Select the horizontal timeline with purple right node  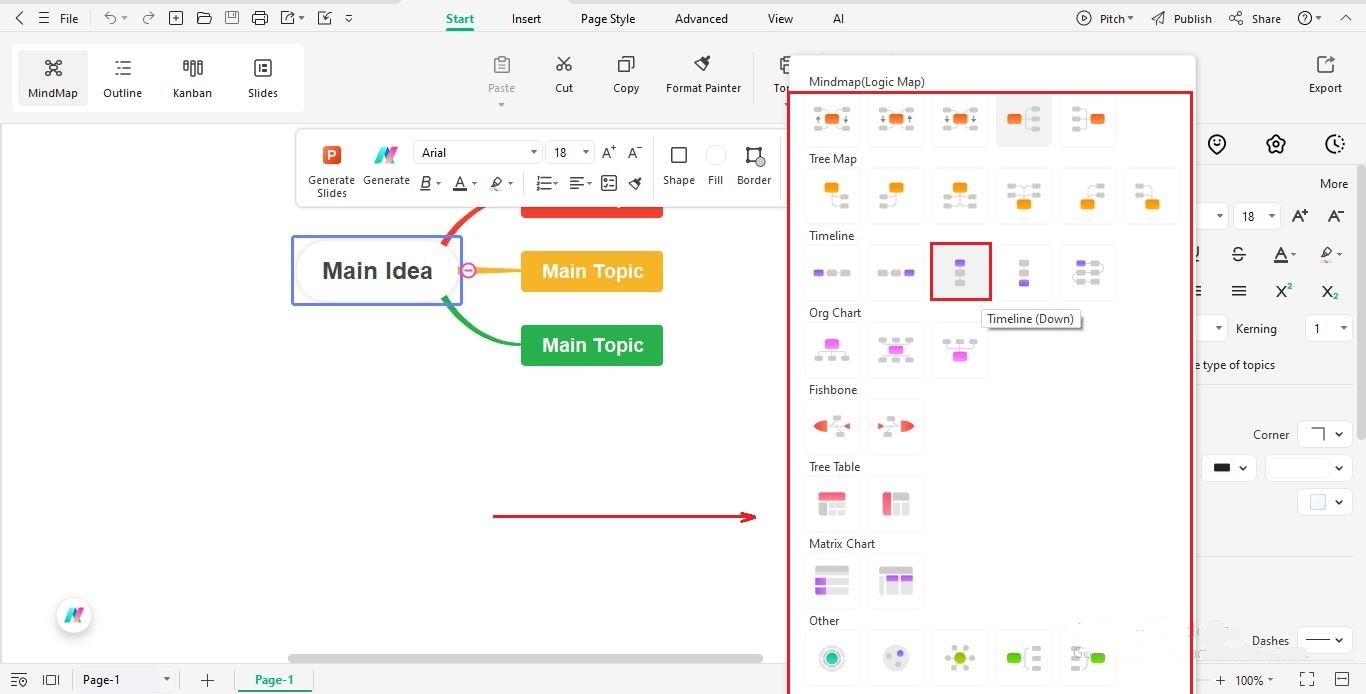coord(896,272)
